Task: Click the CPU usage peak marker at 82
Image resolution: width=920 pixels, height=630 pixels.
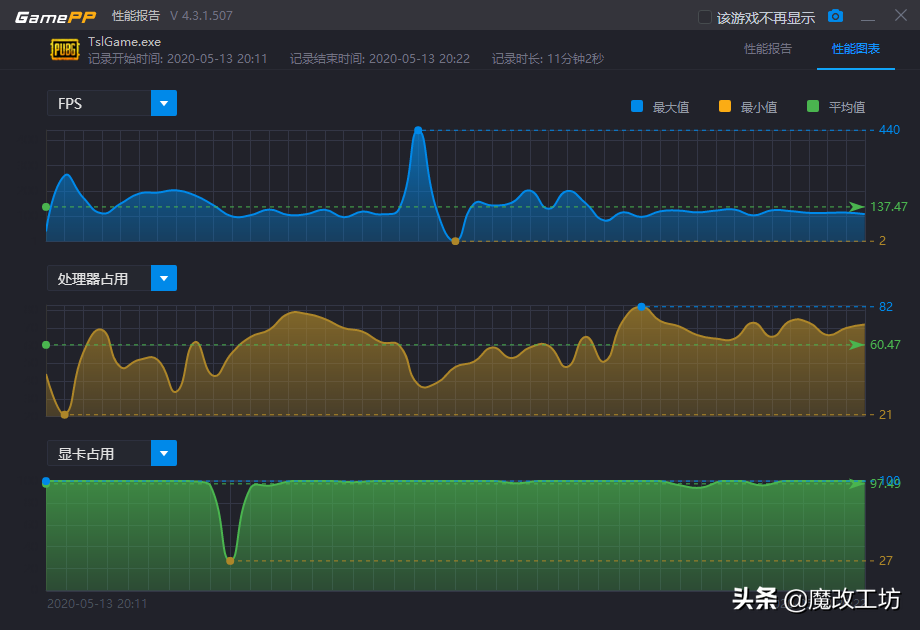Action: 641,307
